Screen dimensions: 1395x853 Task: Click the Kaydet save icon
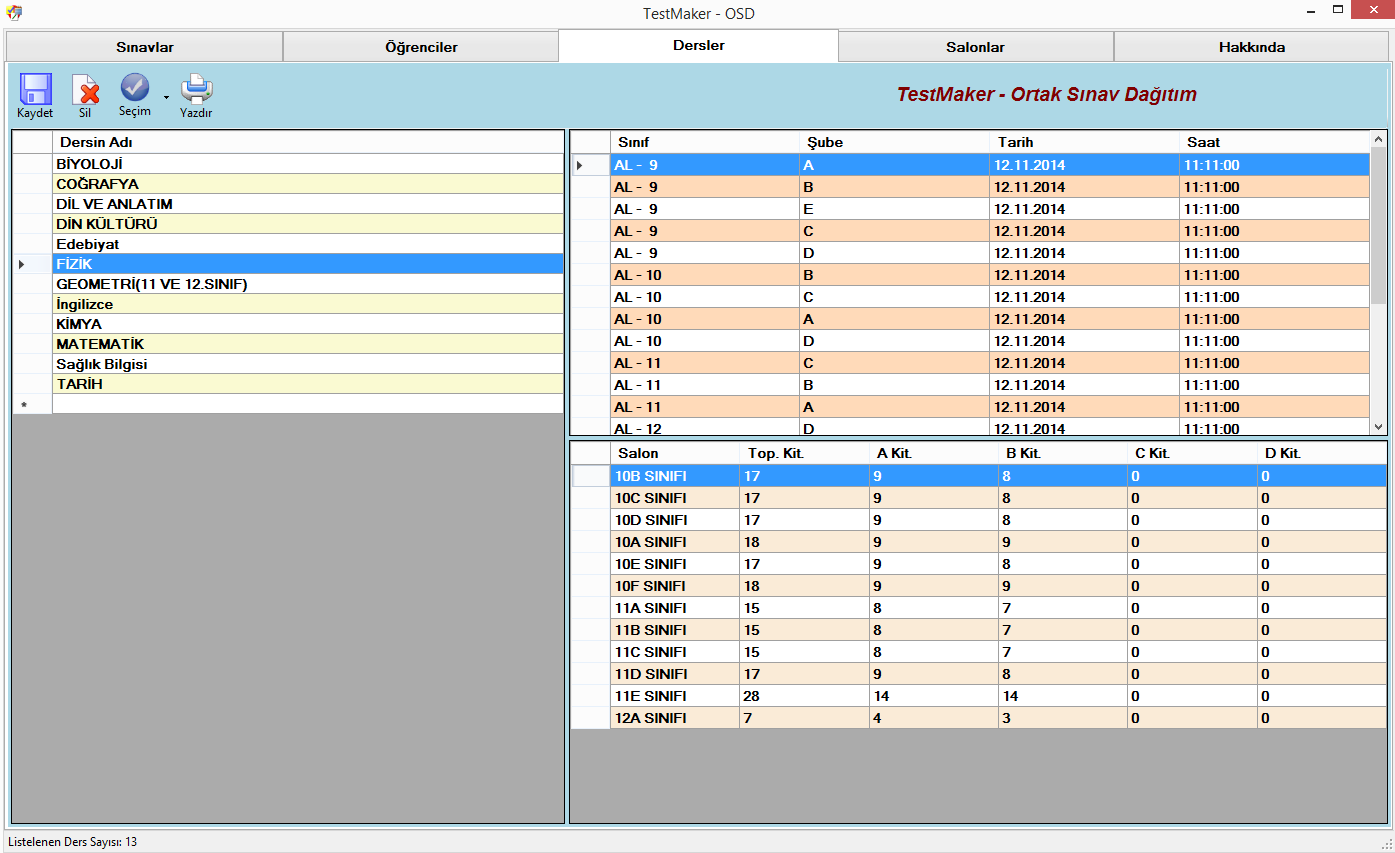[35, 90]
